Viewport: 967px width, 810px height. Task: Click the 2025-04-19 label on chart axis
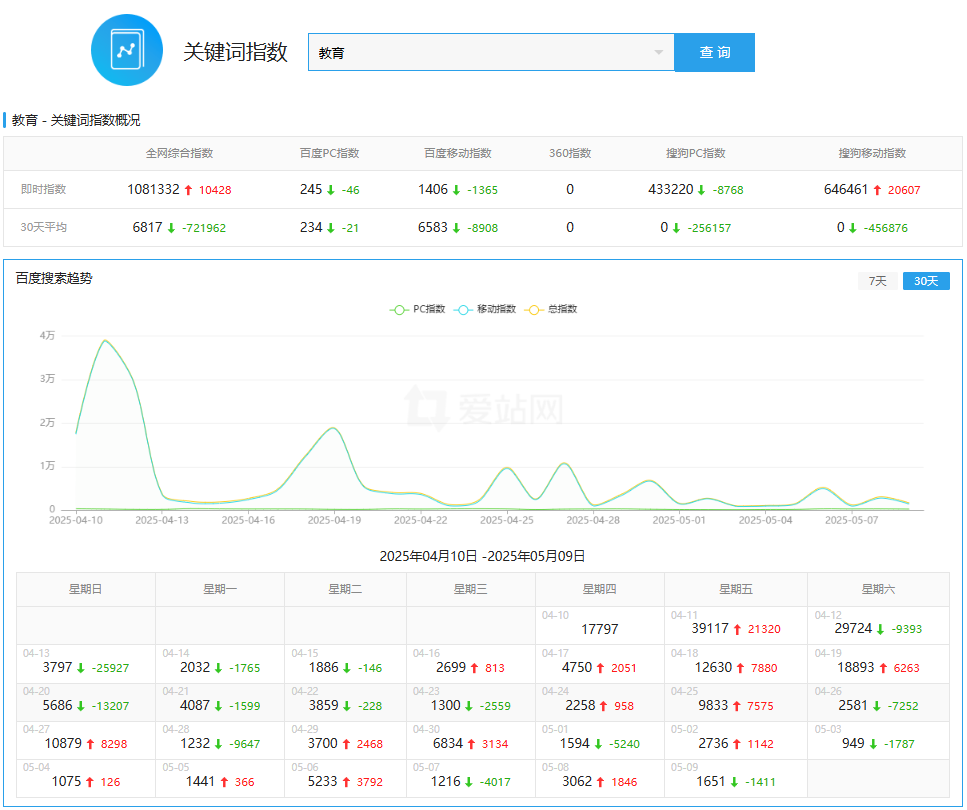pos(334,520)
